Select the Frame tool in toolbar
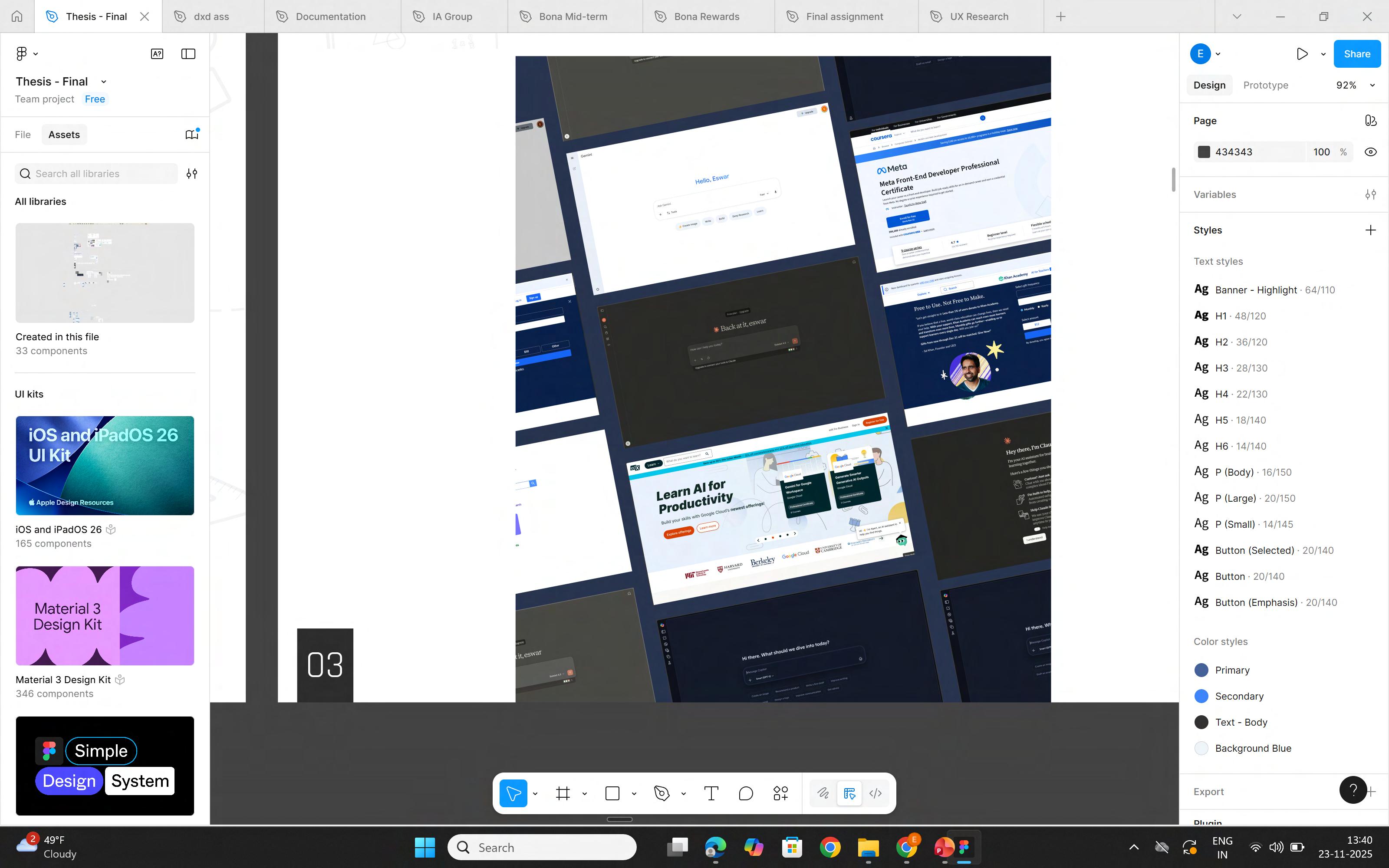Viewport: 1389px width, 868px height. pyautogui.click(x=563, y=793)
